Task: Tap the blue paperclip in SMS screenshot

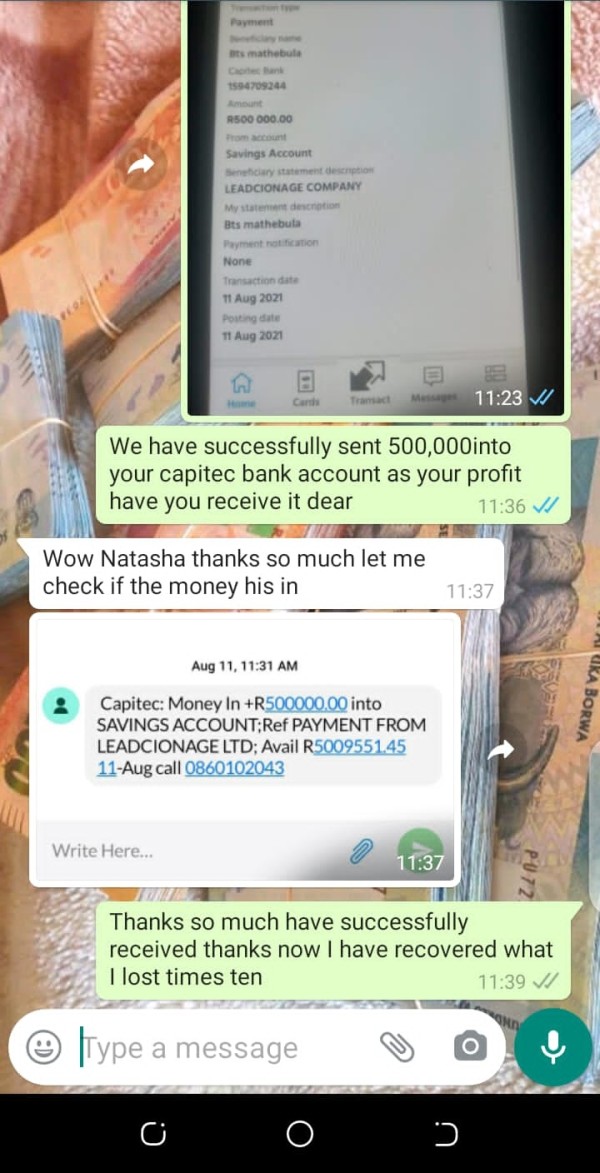Action: pyautogui.click(x=362, y=851)
